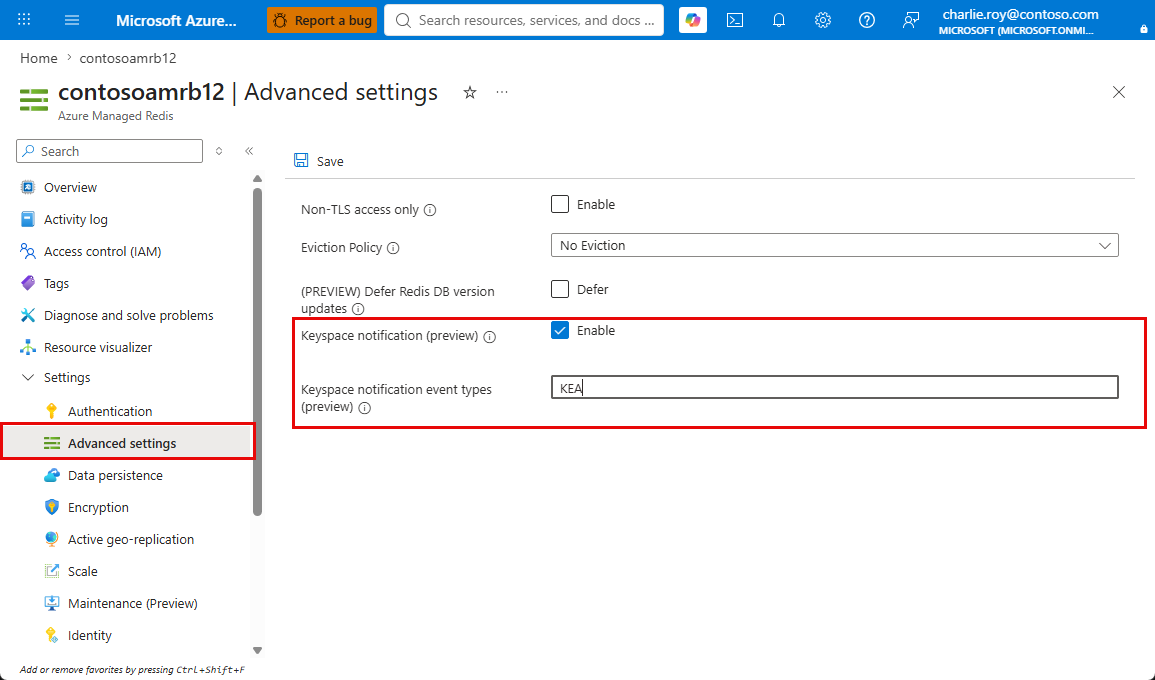Screen dimensions: 1155x680
Task: Open Diagnose and solve problems
Action: click(128, 315)
